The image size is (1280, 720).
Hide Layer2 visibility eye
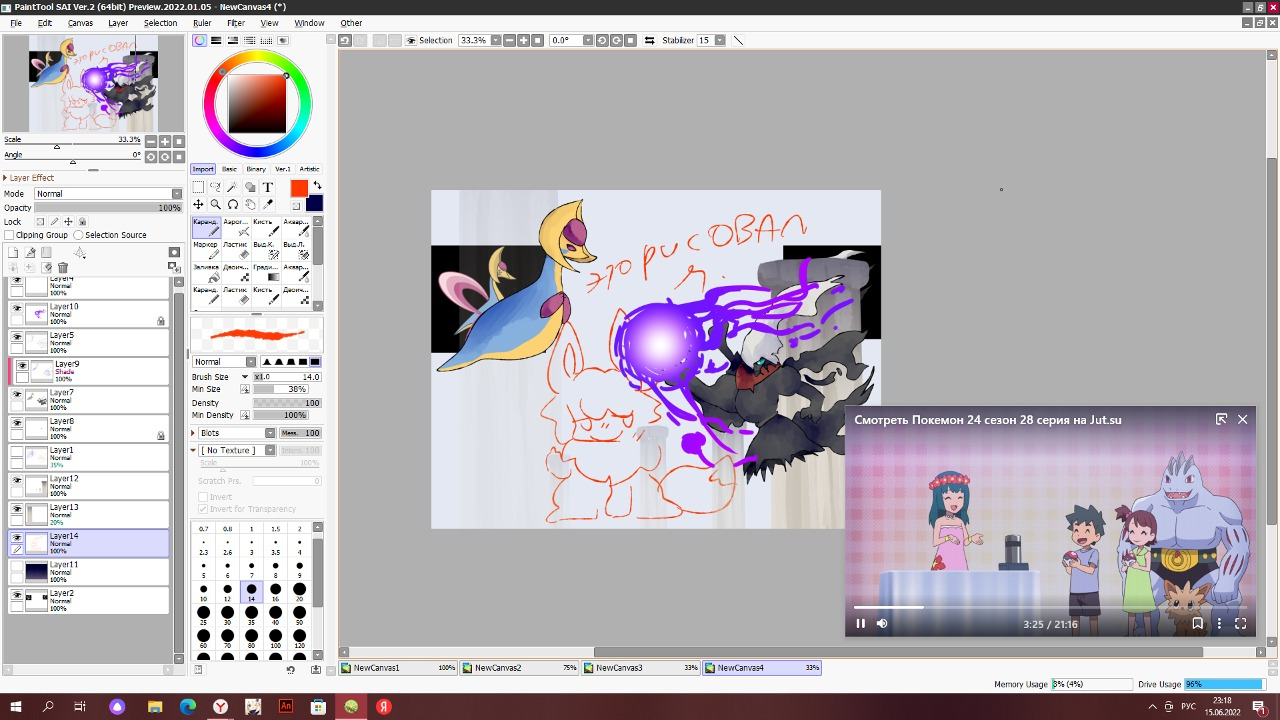[16, 596]
